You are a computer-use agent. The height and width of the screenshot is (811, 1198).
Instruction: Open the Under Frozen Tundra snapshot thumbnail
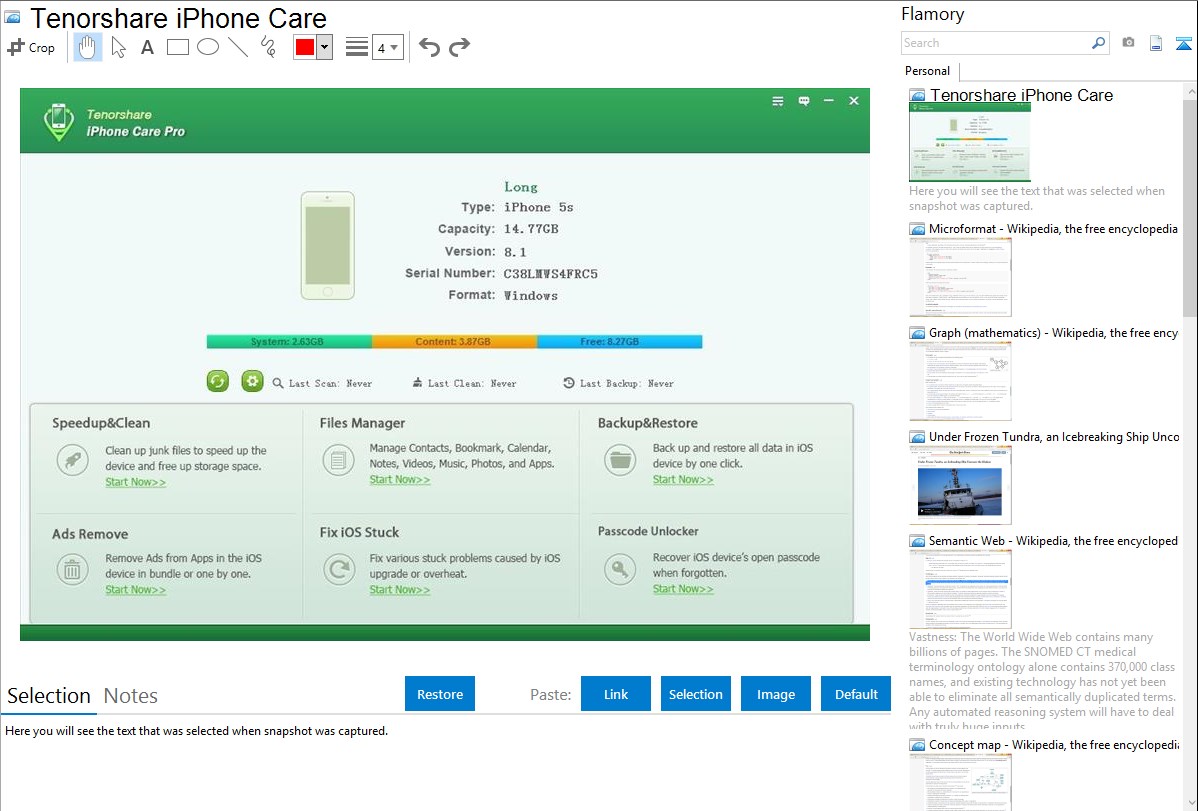point(960,485)
